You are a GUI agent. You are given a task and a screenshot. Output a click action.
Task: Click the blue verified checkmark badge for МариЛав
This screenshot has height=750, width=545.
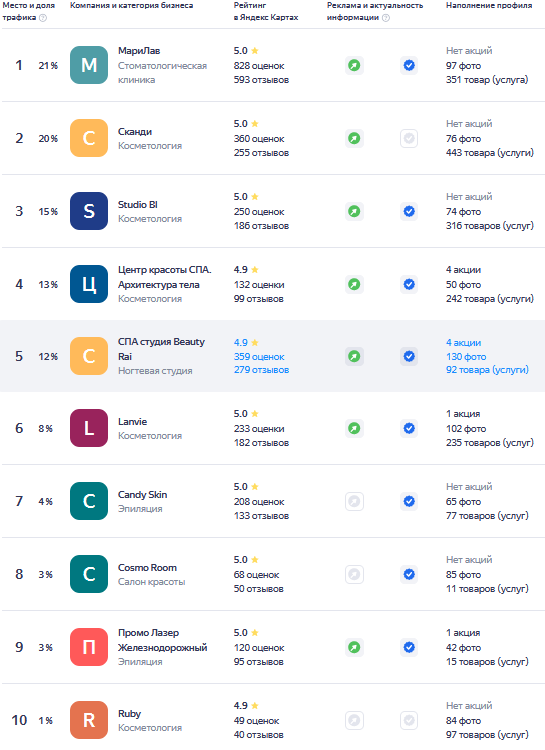click(x=409, y=66)
